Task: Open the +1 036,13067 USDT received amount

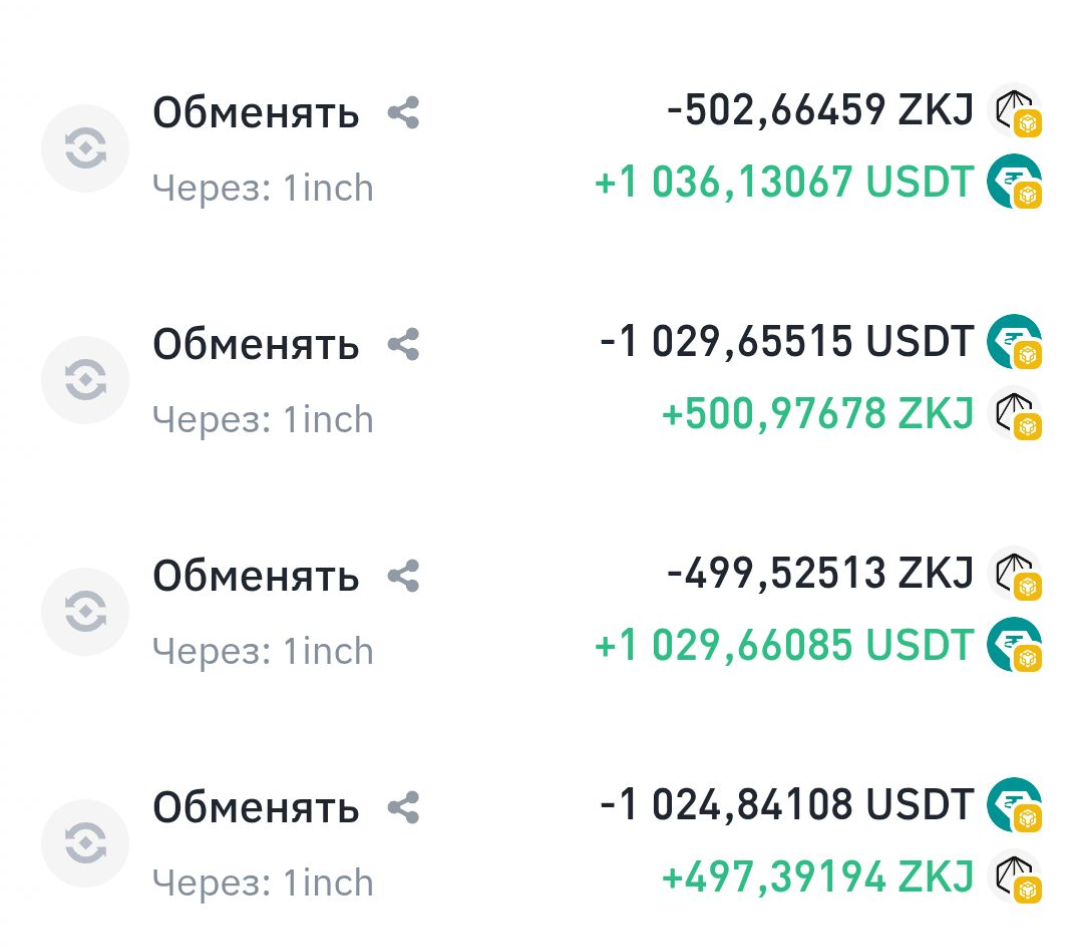Action: (783, 182)
